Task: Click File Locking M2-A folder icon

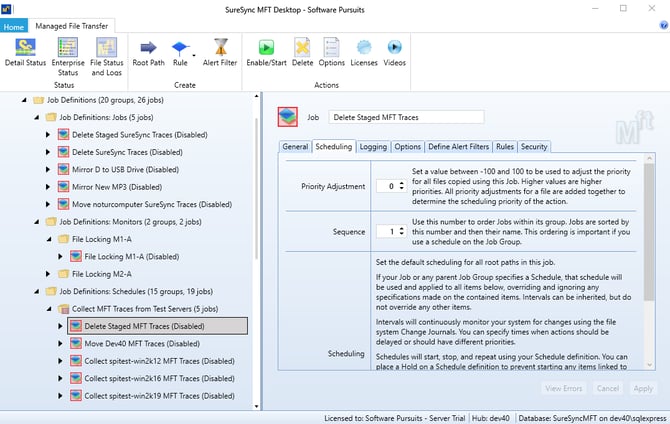Action: click(x=63, y=274)
